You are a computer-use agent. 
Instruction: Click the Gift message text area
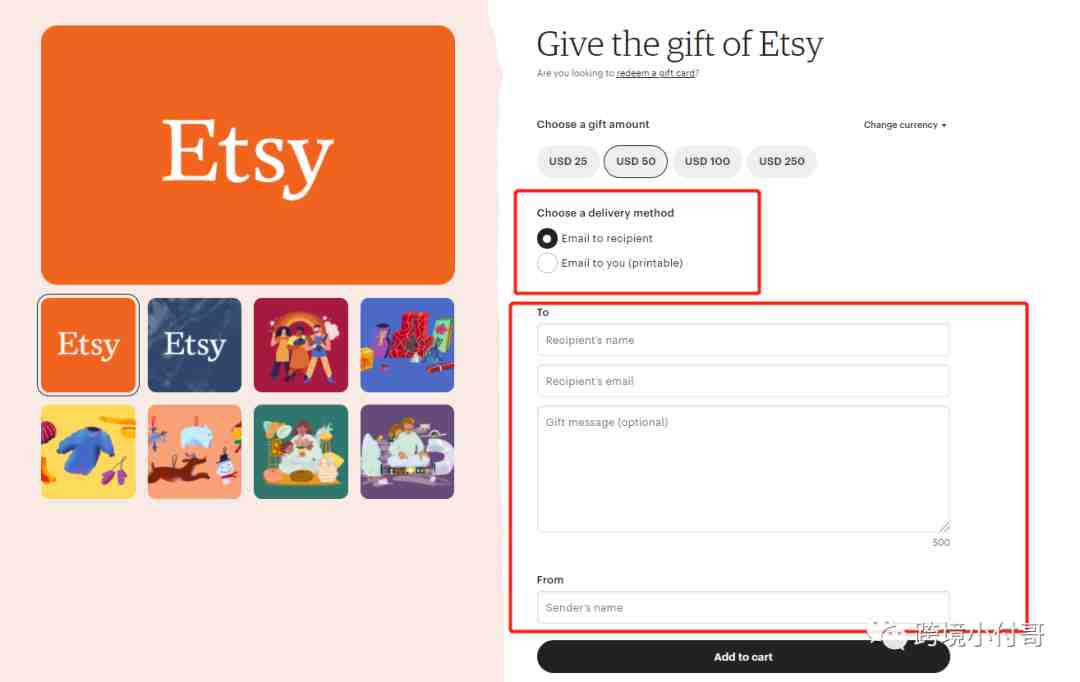point(743,469)
